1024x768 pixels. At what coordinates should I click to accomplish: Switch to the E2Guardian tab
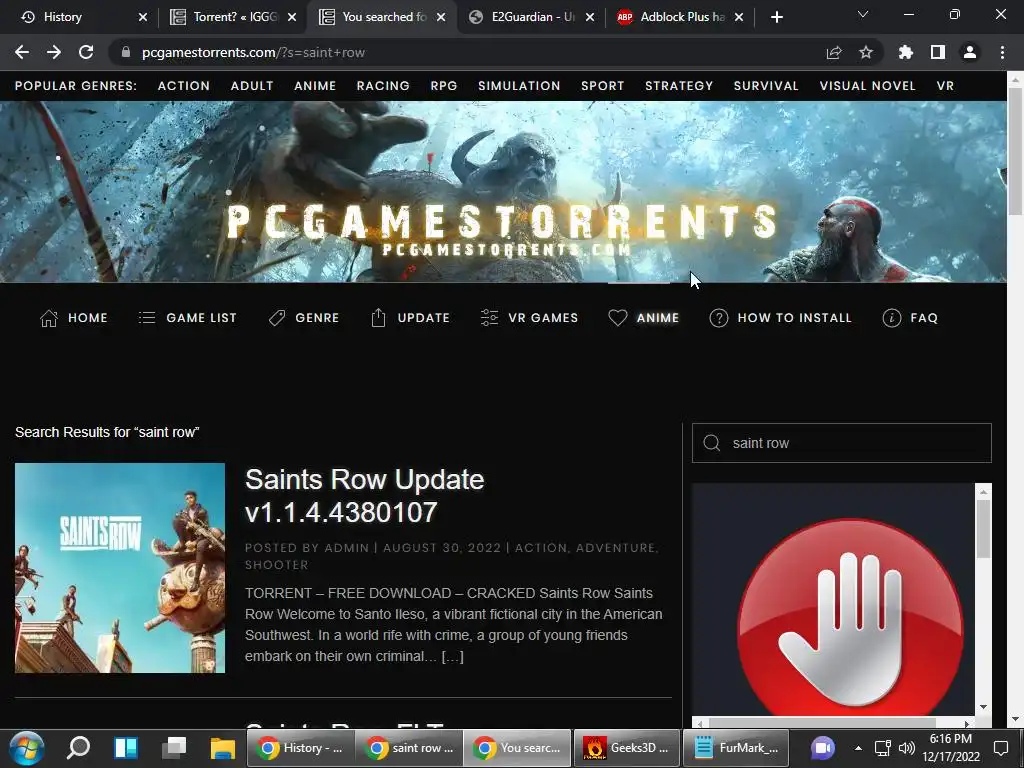[526, 17]
